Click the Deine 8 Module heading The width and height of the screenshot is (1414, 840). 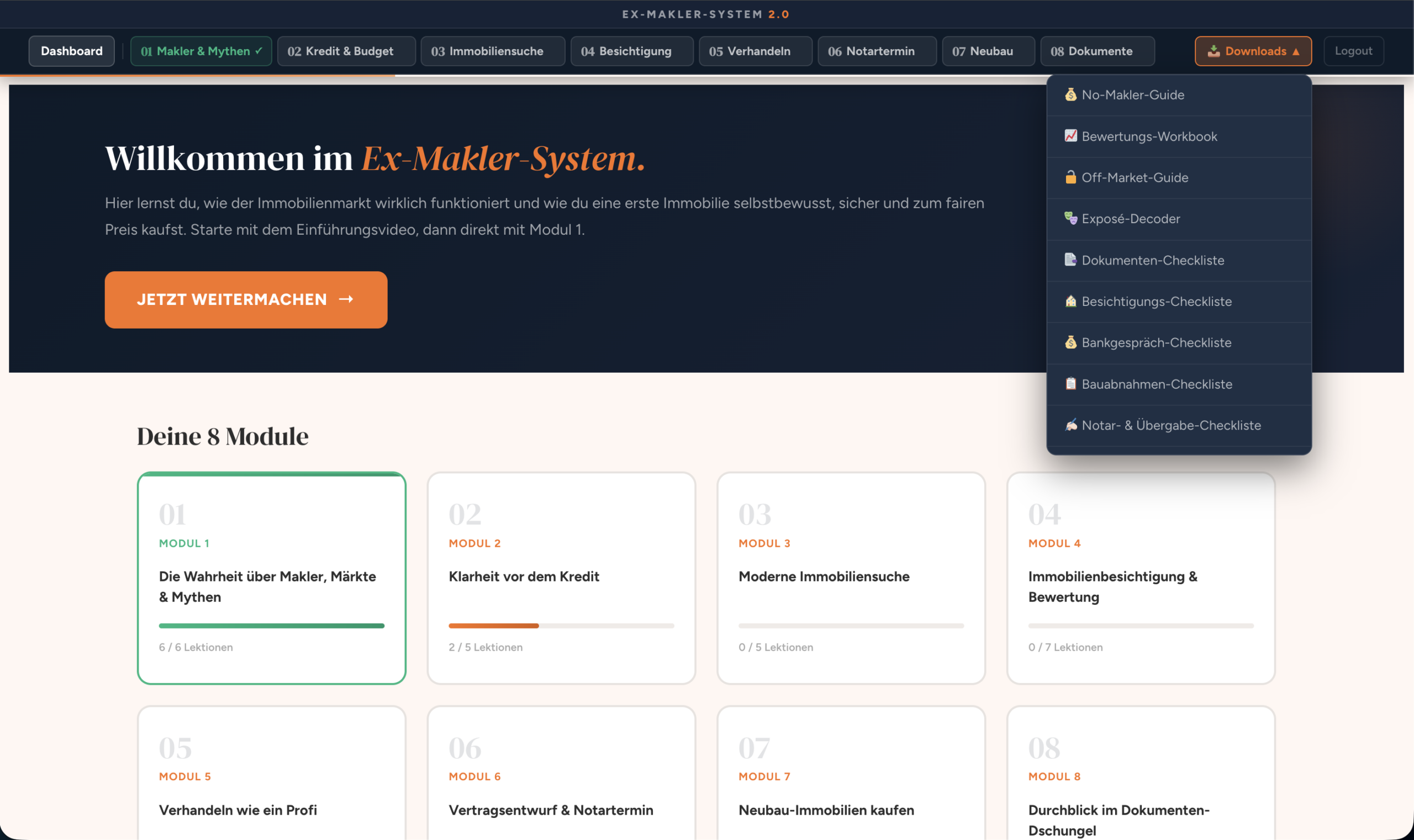(223, 436)
